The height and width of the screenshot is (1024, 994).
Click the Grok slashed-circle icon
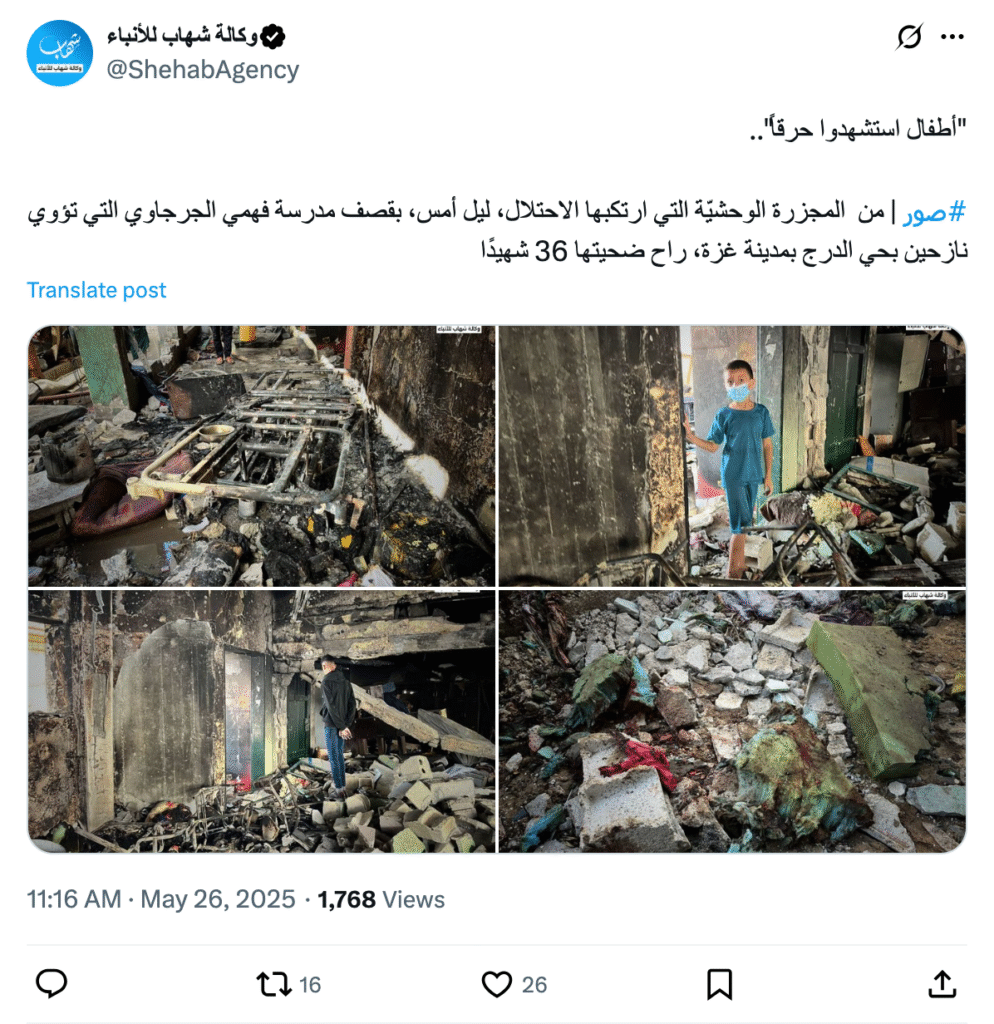point(909,37)
